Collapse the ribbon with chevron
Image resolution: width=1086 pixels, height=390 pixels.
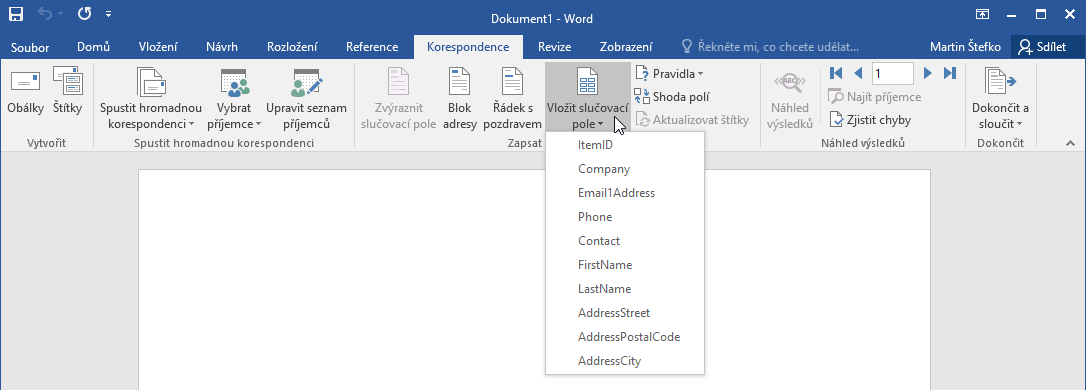1071,143
